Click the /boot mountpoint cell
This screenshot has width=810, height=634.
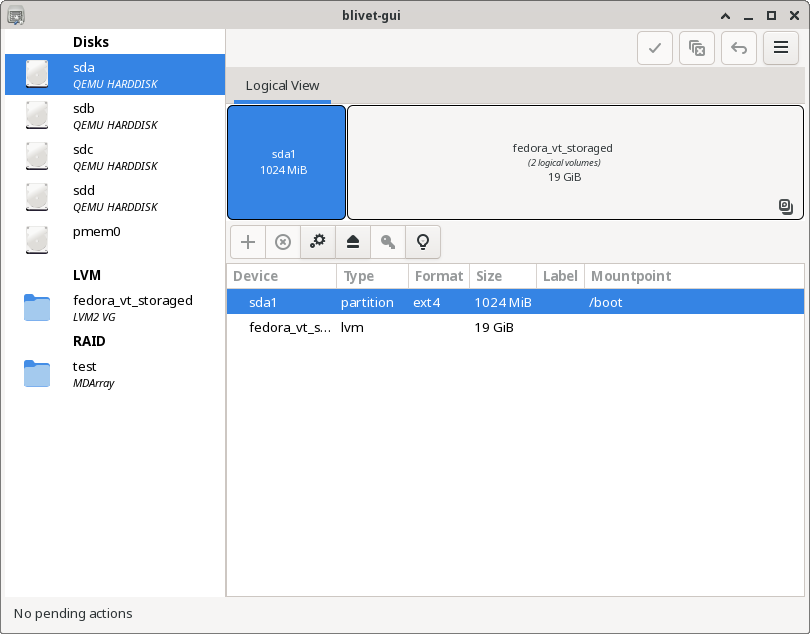pos(605,302)
